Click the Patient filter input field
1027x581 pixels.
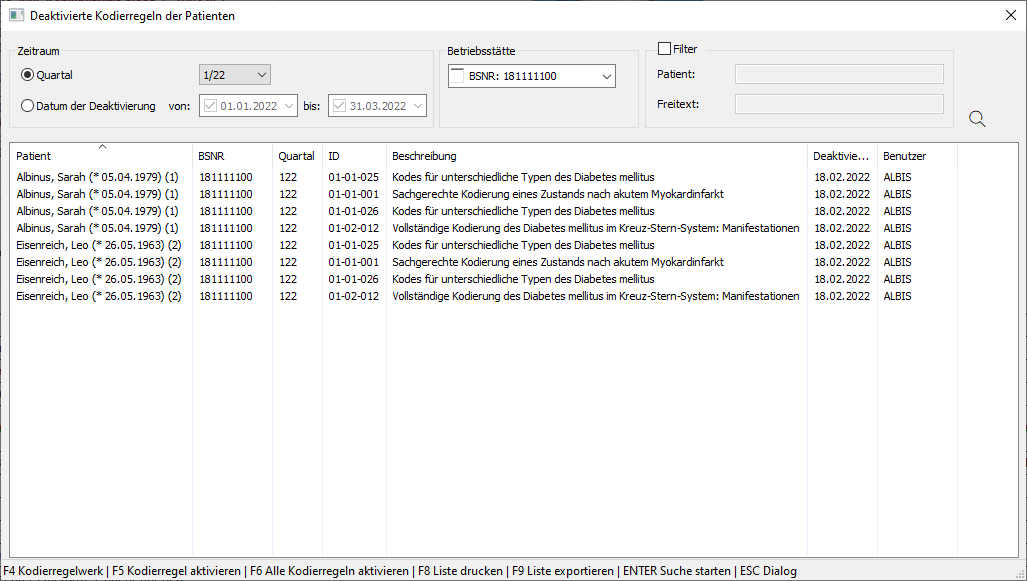[839, 74]
